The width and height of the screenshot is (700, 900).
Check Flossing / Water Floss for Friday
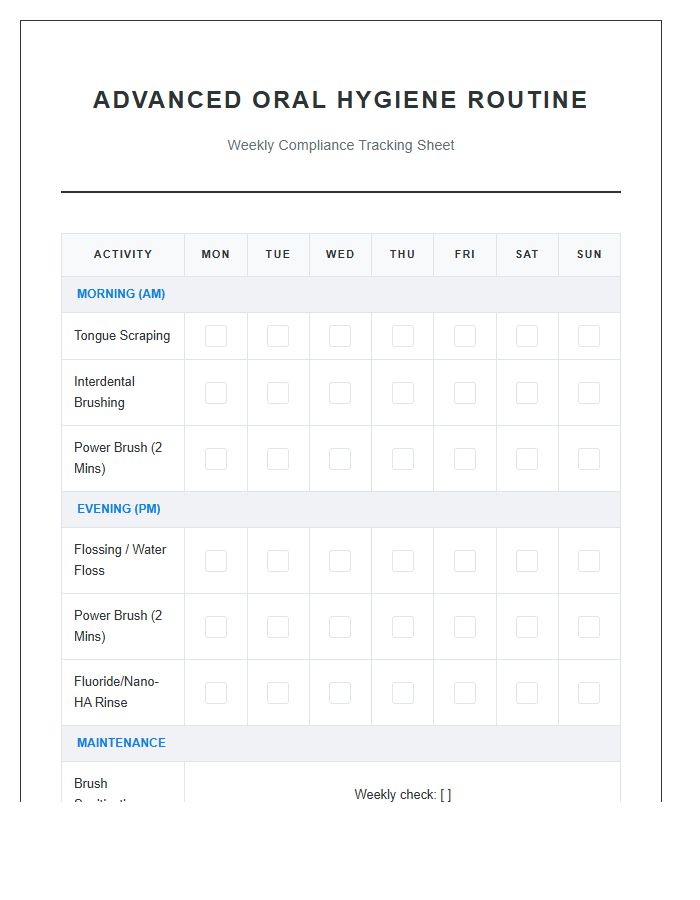[465, 561]
